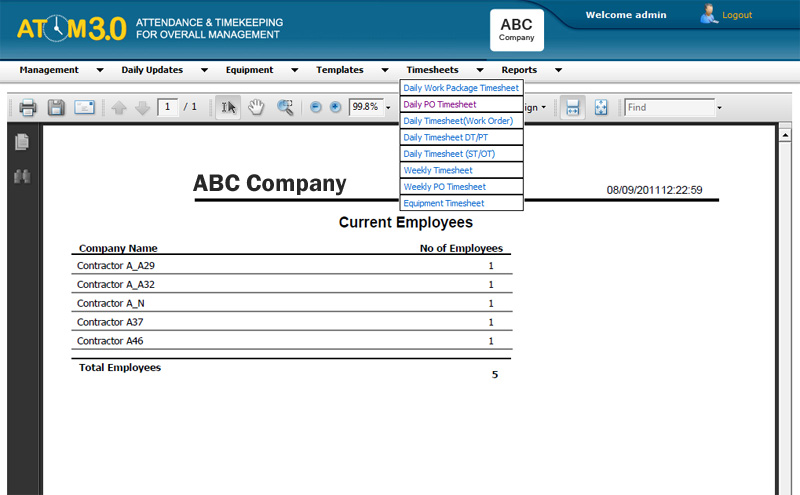The height and width of the screenshot is (495, 800).
Task: Click the total value 5
Action: coord(495,375)
